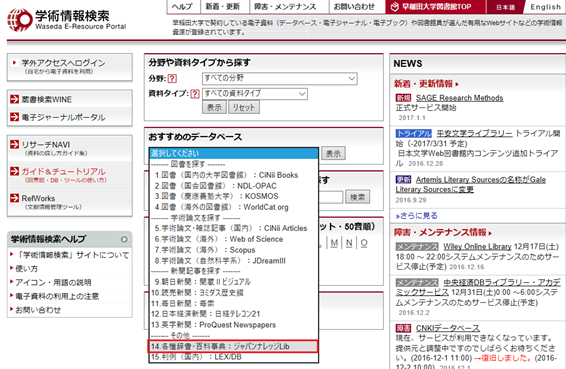Open アイコン・用語の説明 help link
This screenshot has width=566, height=369.
pyautogui.click(x=53, y=282)
